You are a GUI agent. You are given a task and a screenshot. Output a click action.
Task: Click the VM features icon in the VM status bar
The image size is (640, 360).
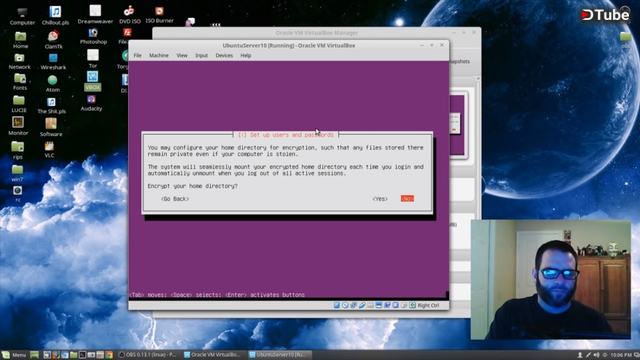[396, 305]
